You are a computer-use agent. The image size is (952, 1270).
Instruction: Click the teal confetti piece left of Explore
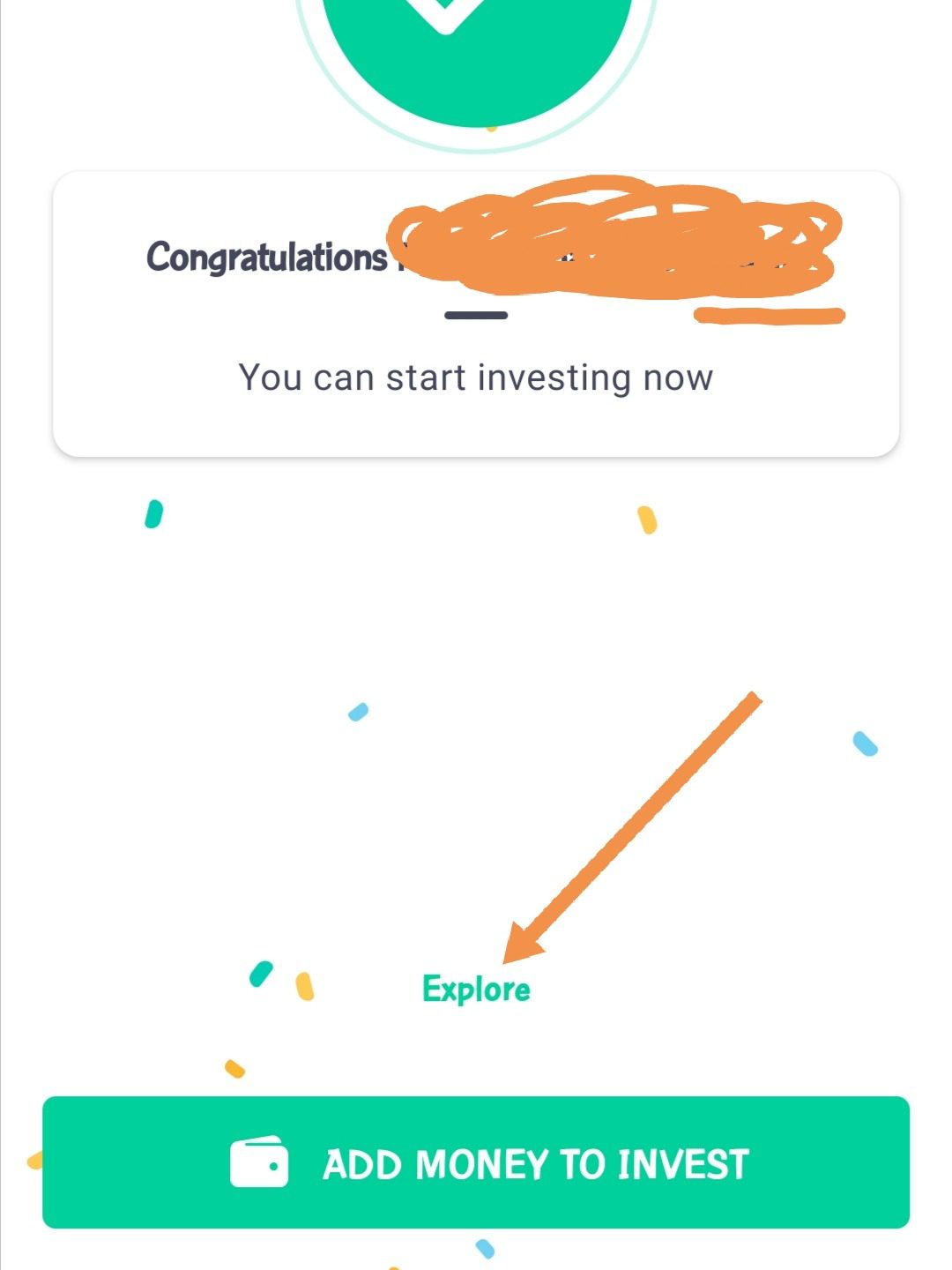[x=261, y=974]
